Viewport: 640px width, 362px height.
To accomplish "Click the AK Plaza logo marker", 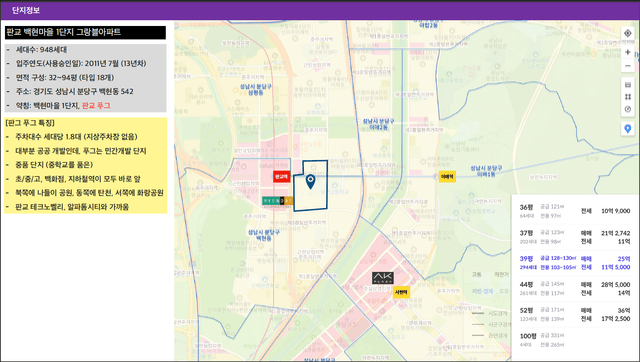I will 383,278.
